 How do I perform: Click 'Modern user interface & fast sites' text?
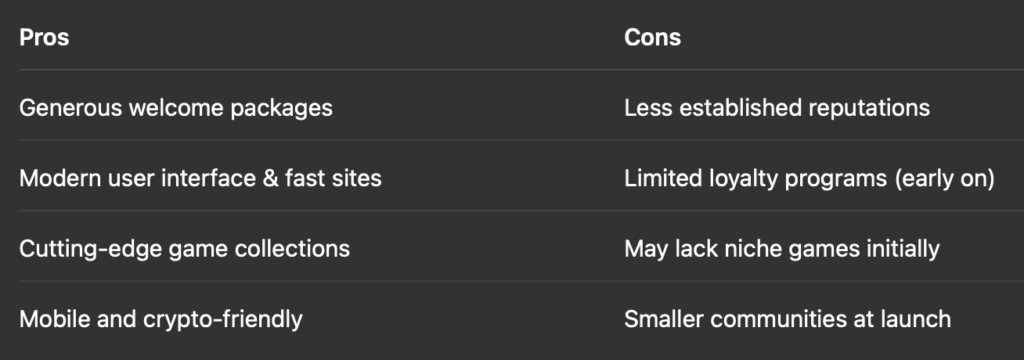tap(200, 178)
